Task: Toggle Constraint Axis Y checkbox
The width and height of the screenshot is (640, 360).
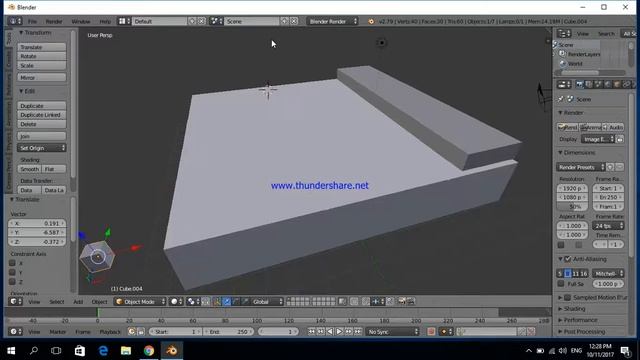Action: 12,272
